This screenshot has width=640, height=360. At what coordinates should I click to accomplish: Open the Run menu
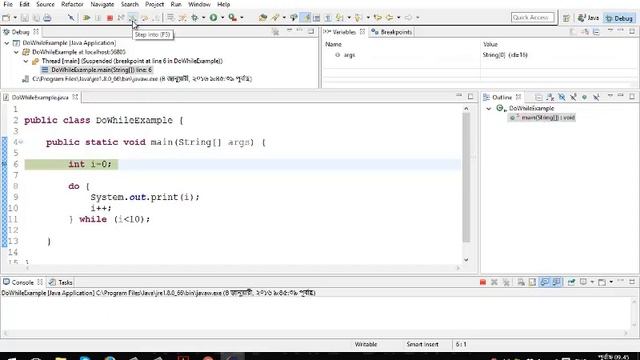pos(176,4)
